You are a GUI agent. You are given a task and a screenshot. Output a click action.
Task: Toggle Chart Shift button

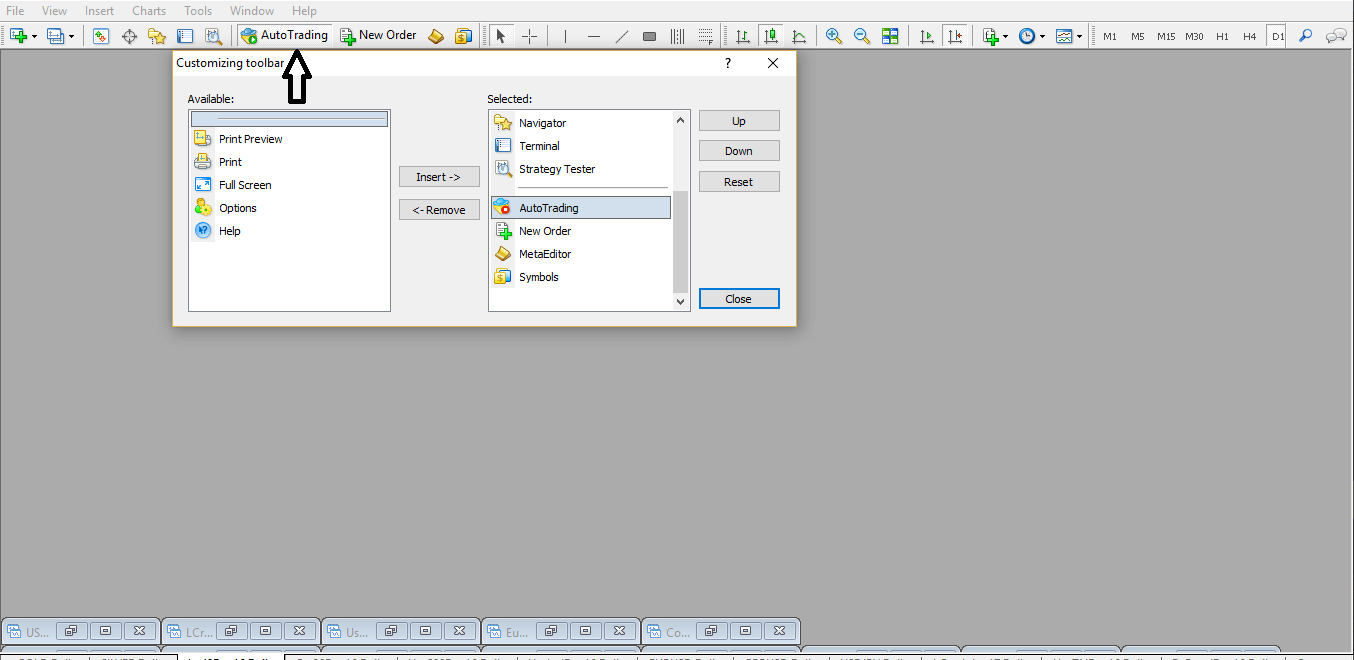pos(955,36)
